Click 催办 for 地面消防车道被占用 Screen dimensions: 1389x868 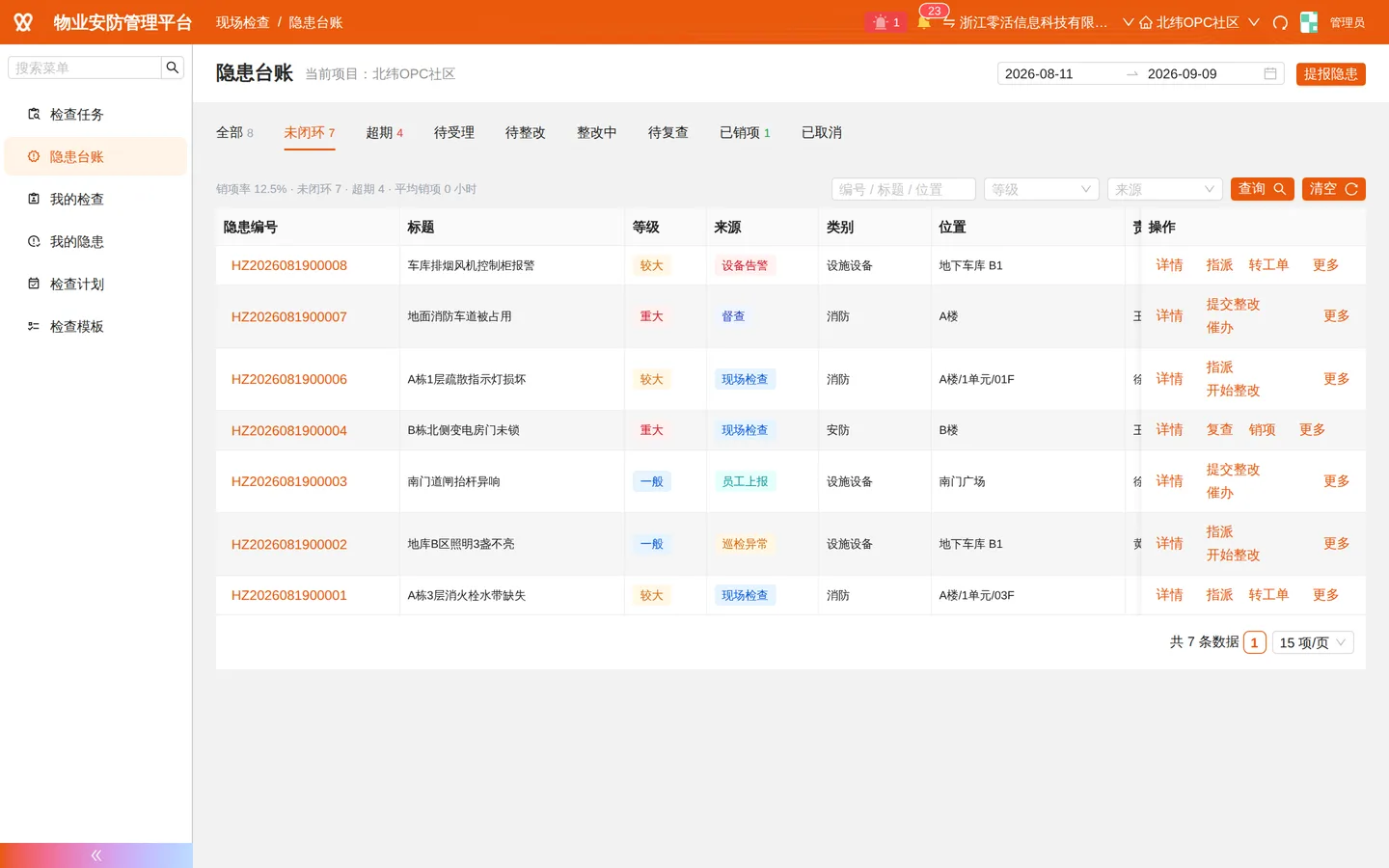pos(1219,328)
